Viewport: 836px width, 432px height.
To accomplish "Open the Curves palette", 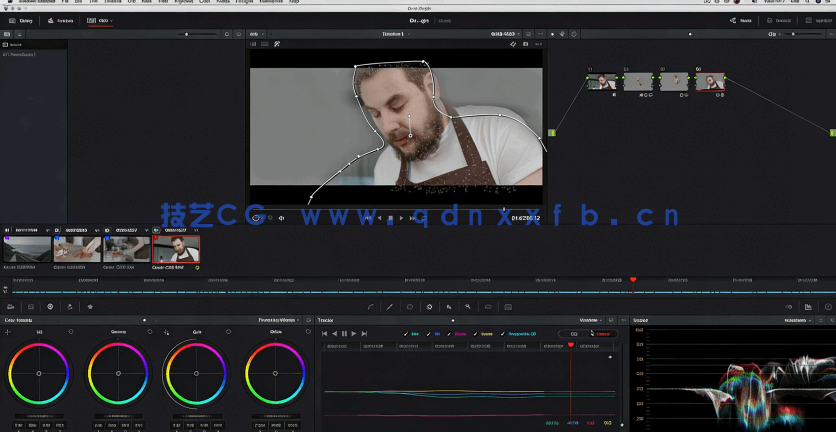I will 371,306.
